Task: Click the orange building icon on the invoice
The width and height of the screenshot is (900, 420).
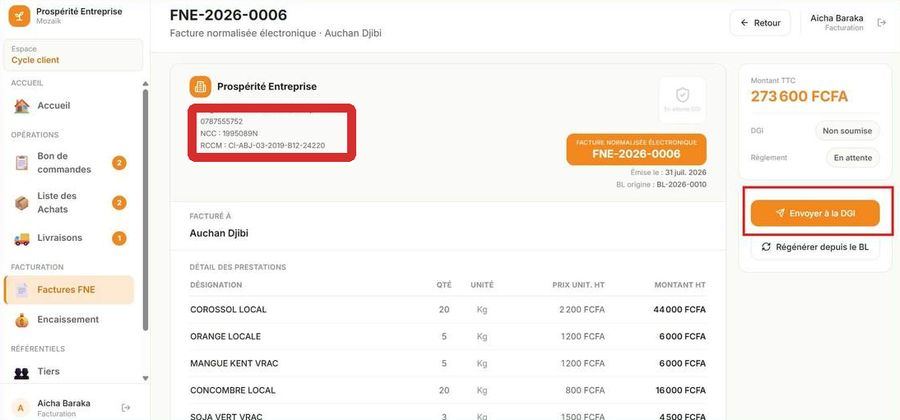Action: 200,87
